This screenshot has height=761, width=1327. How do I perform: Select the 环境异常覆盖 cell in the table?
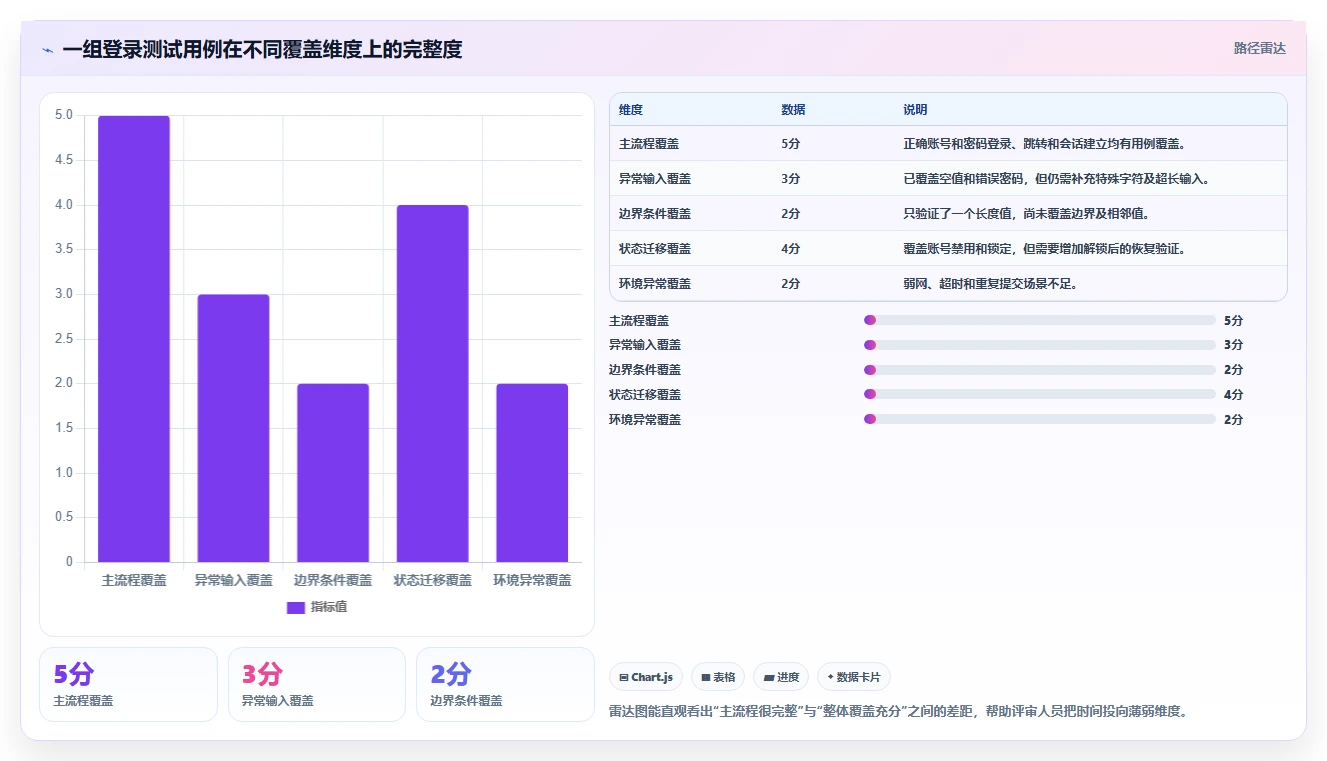click(x=655, y=284)
